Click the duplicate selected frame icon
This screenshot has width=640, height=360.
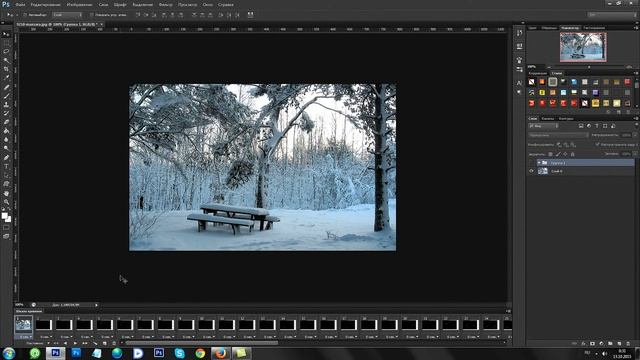click(x=104, y=343)
